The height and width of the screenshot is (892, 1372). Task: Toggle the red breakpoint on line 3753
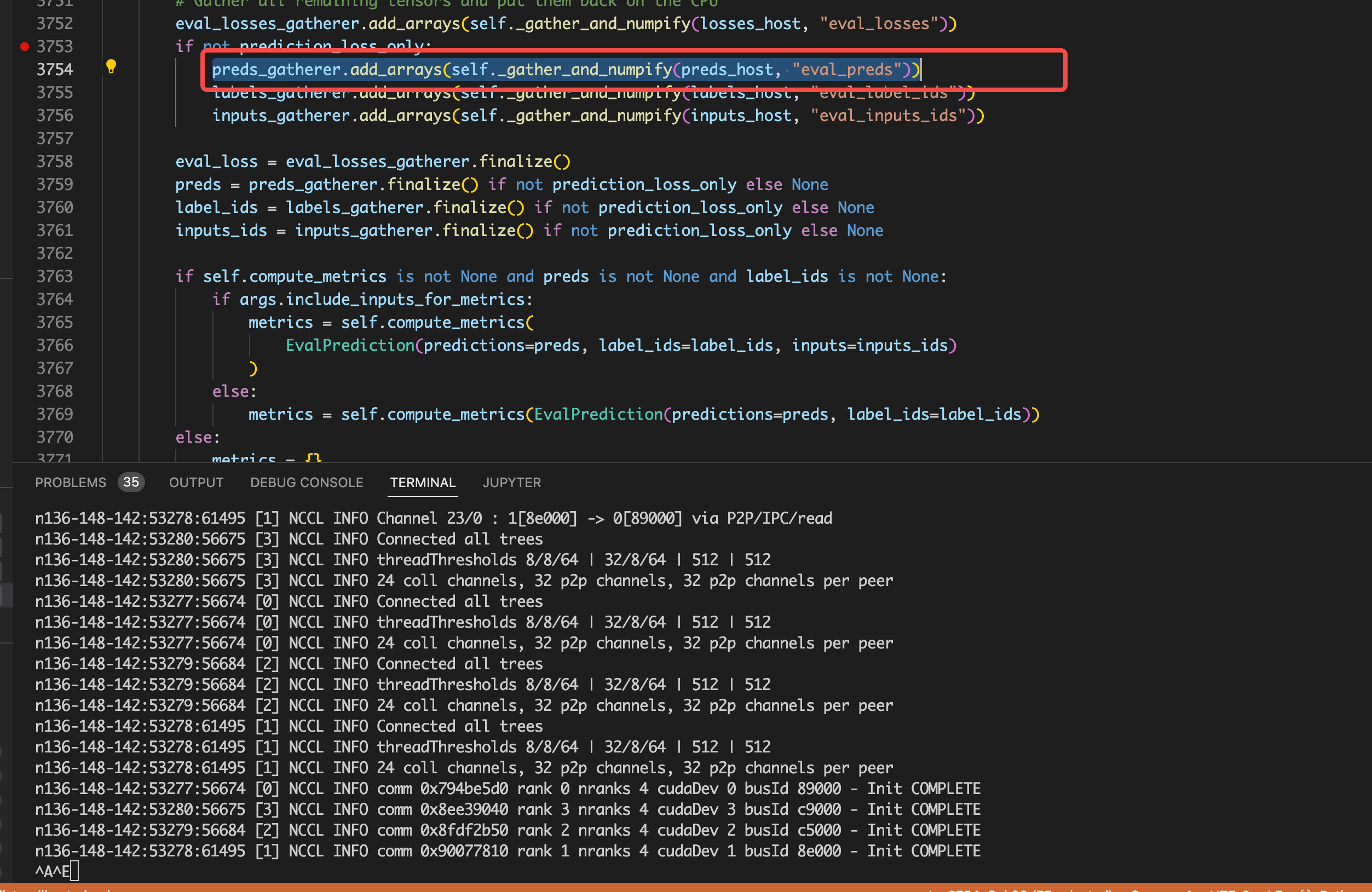click(x=25, y=46)
